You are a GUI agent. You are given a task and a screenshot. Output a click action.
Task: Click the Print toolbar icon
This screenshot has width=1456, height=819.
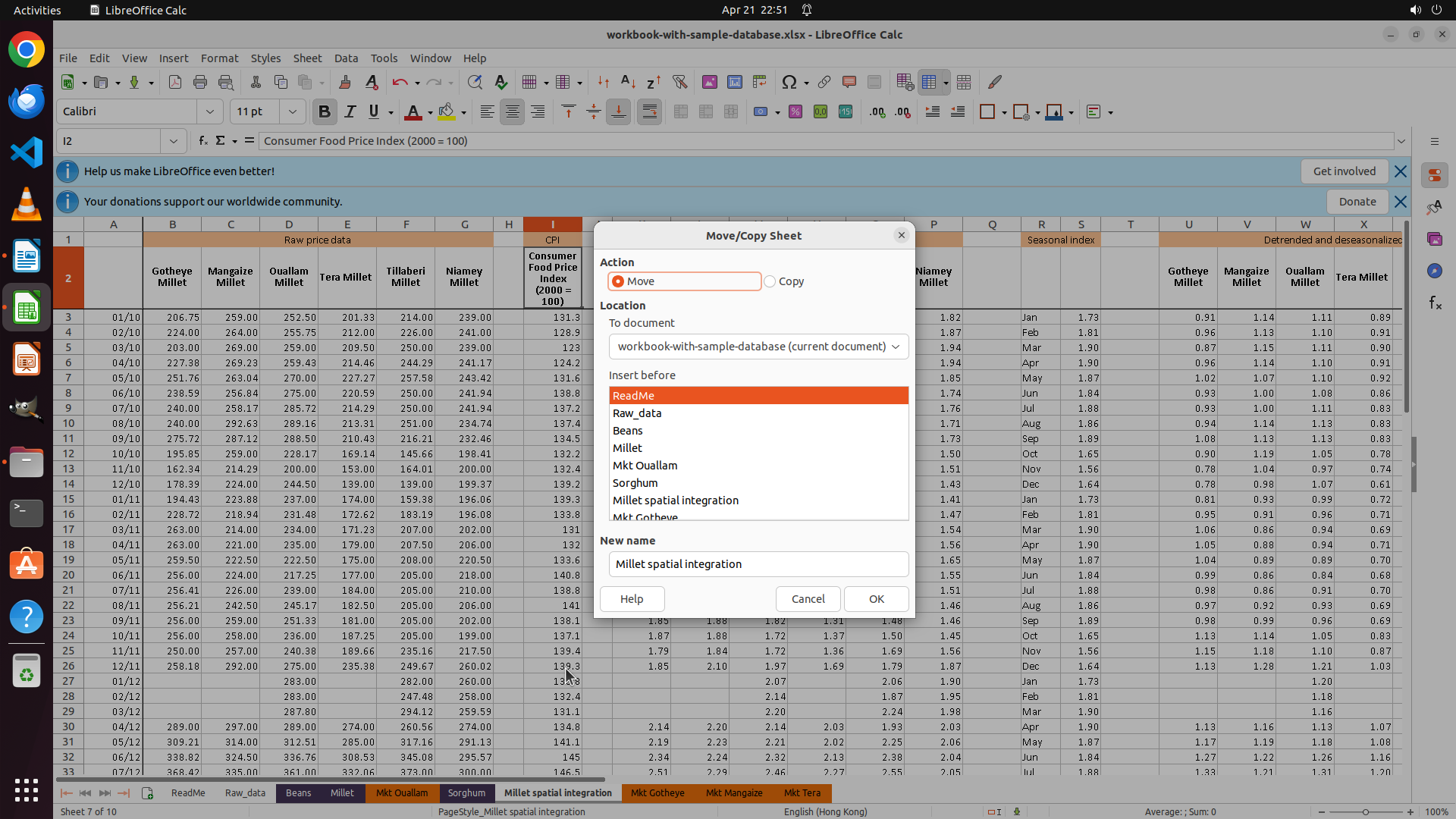(200, 82)
